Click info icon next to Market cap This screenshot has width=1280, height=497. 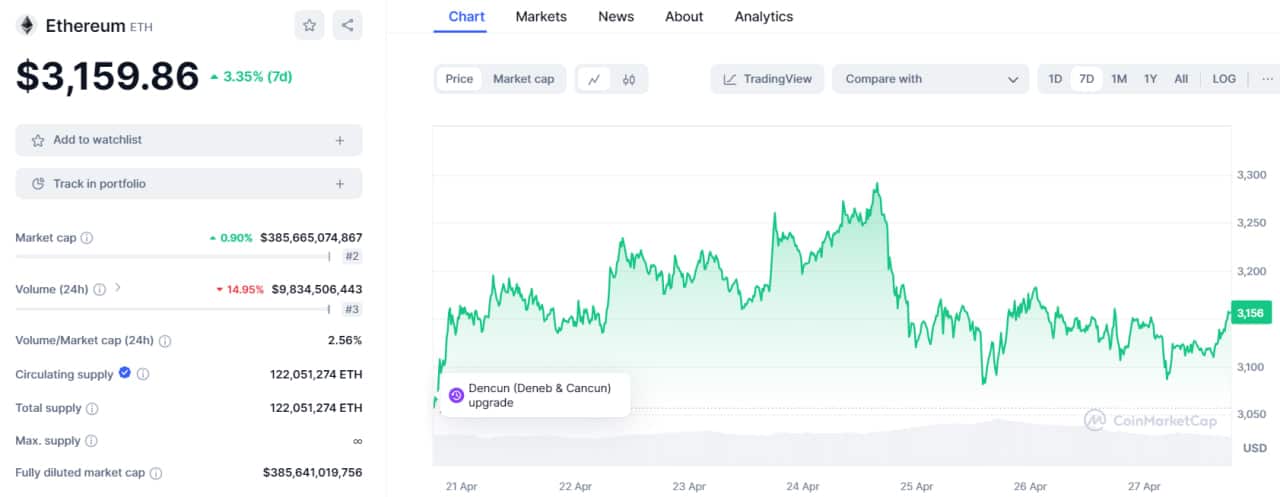tap(87, 238)
